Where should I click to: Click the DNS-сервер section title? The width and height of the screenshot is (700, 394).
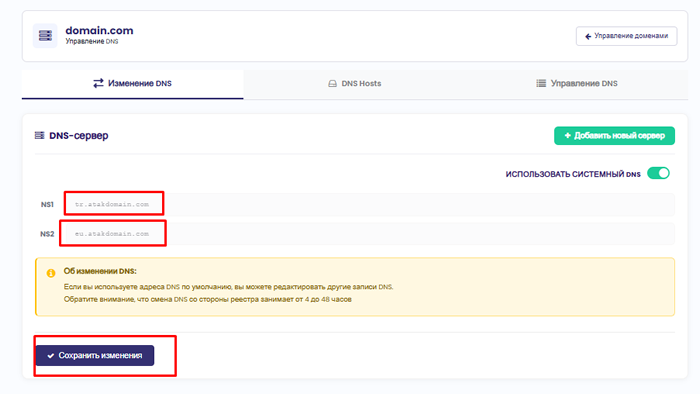(x=79, y=136)
